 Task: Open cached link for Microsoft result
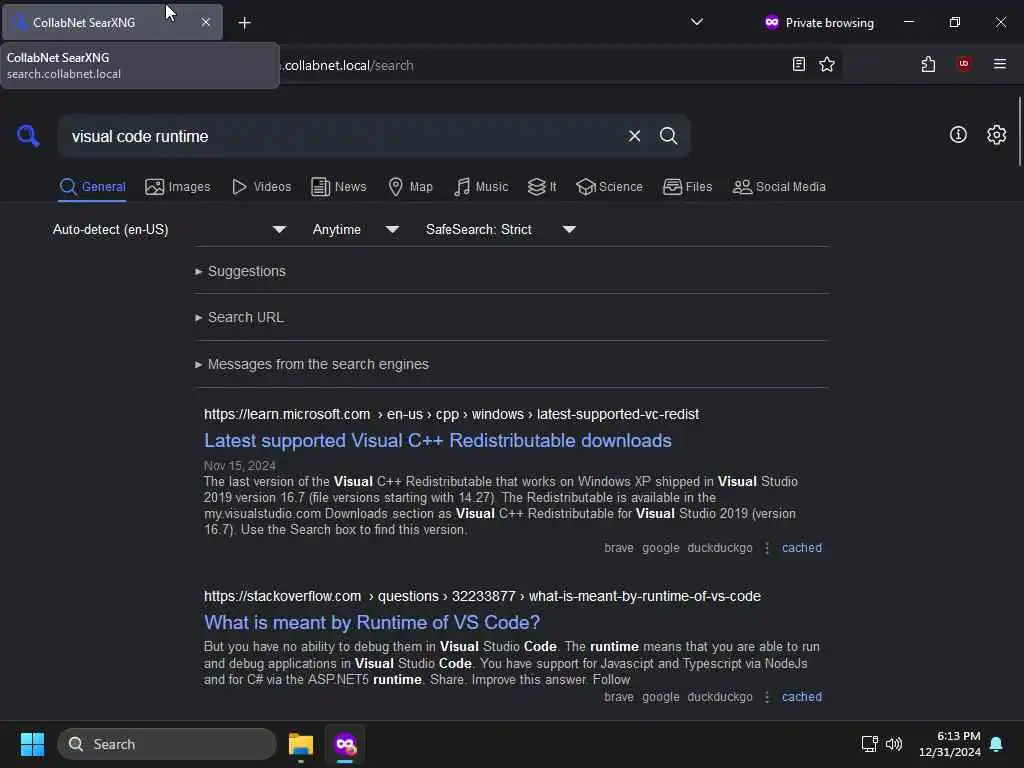pos(802,548)
